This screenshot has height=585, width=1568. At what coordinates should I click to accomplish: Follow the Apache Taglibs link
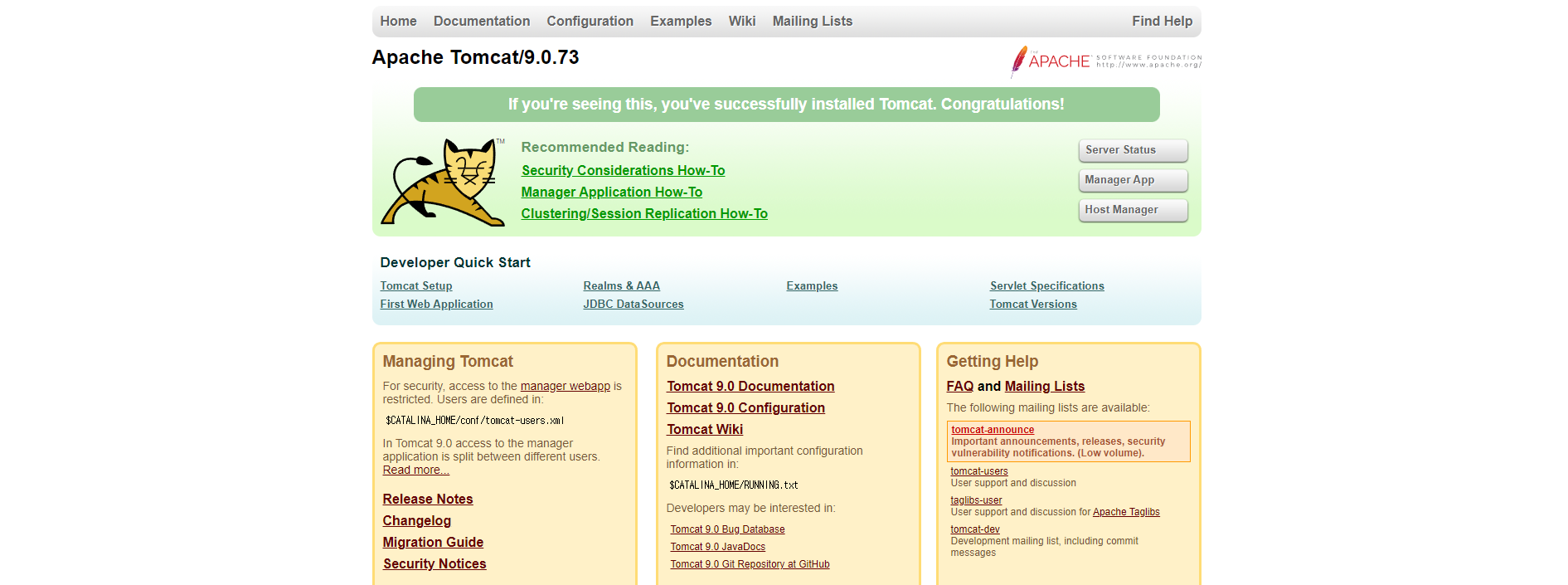tap(1126, 512)
